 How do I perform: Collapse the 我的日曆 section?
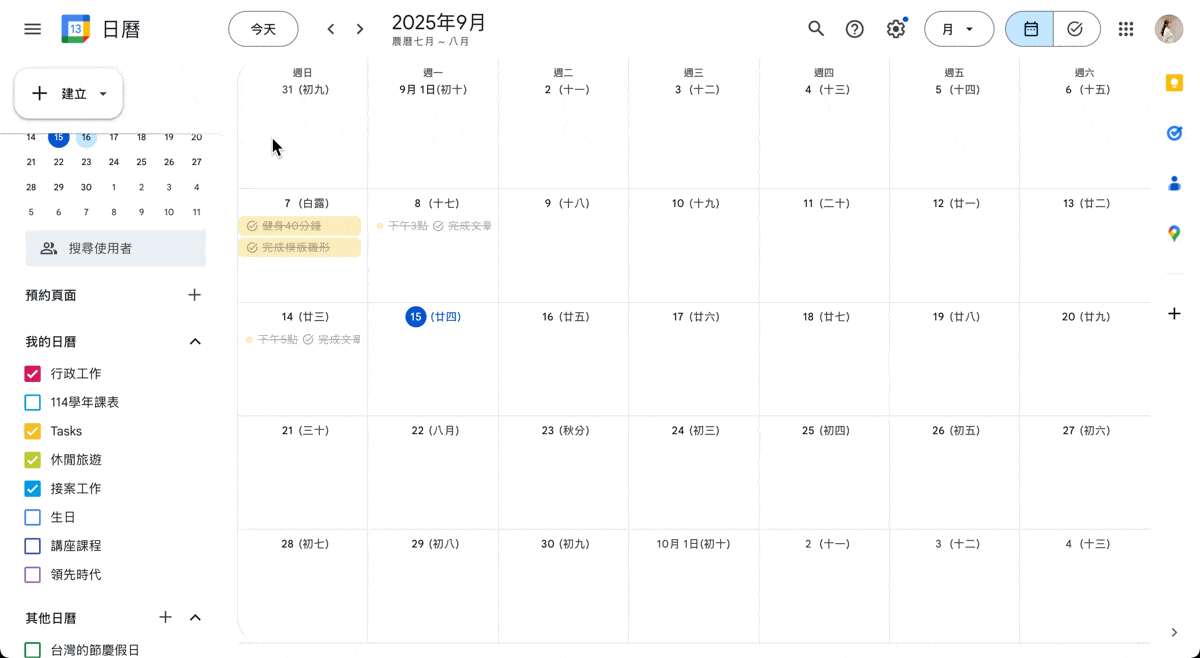pos(195,342)
